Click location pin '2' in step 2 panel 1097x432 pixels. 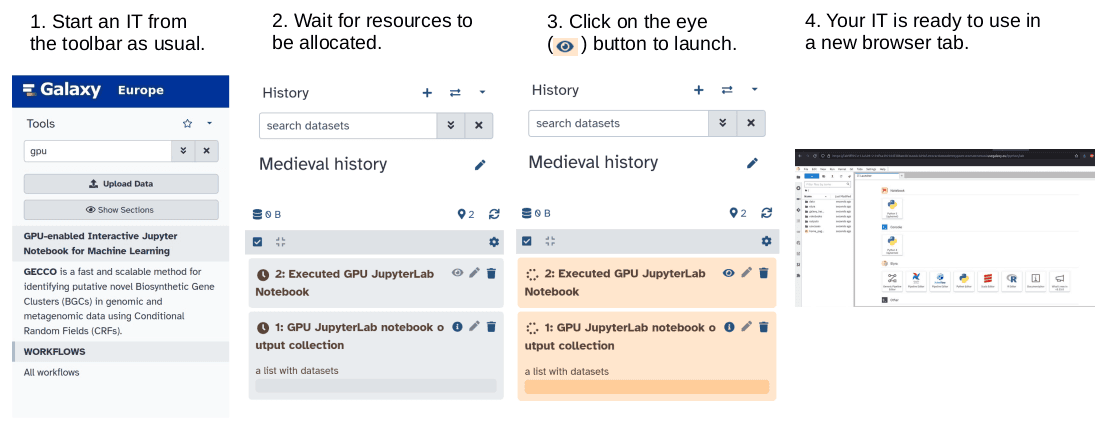click(466, 214)
